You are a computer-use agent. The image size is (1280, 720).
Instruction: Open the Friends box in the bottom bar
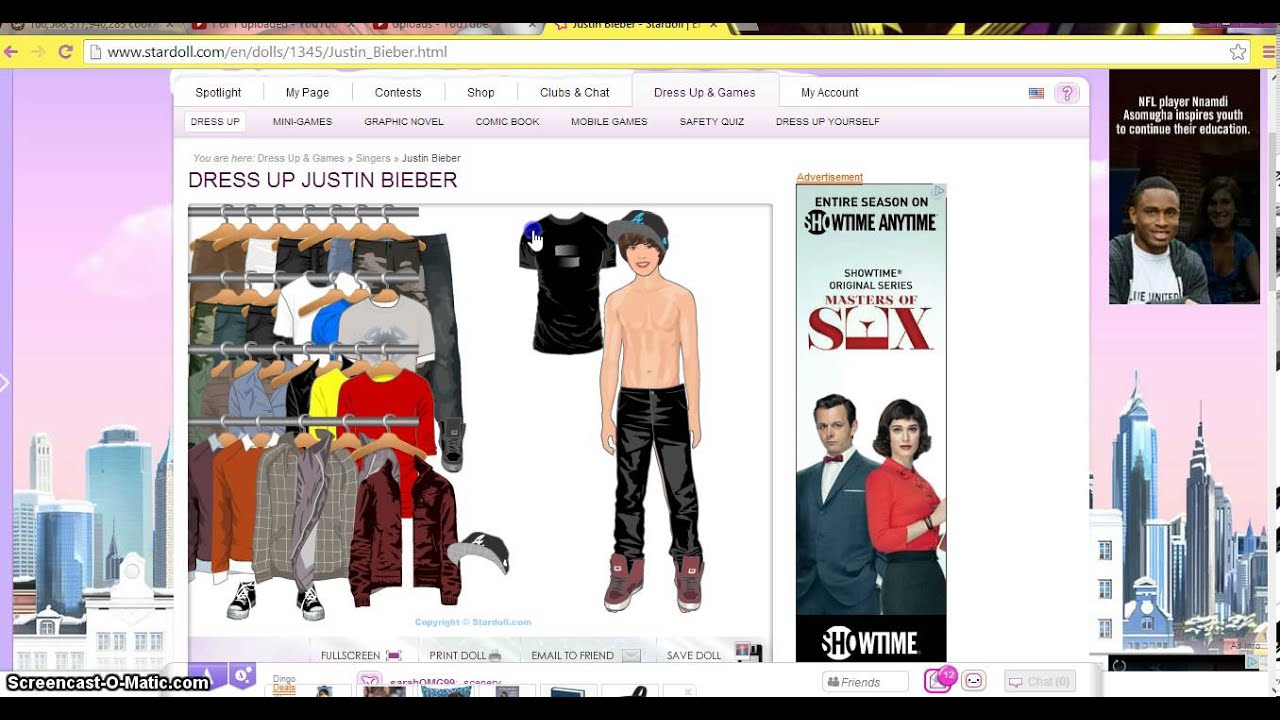click(x=865, y=682)
